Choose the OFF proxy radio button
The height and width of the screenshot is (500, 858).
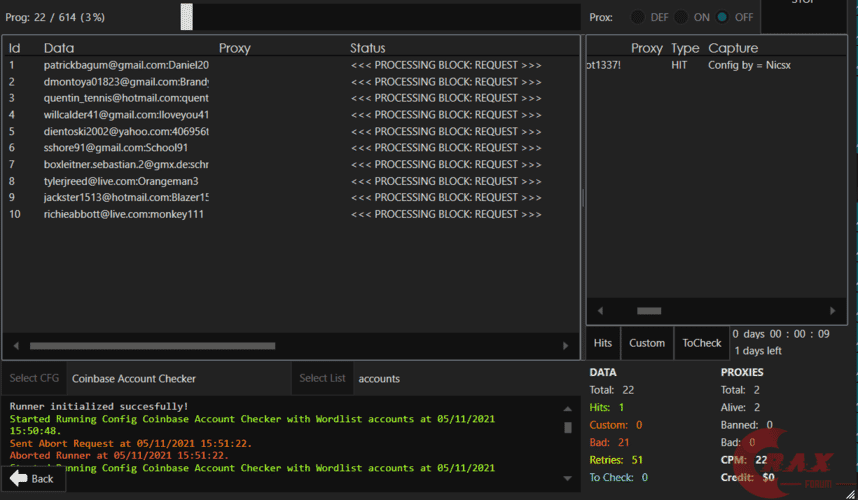(722, 17)
